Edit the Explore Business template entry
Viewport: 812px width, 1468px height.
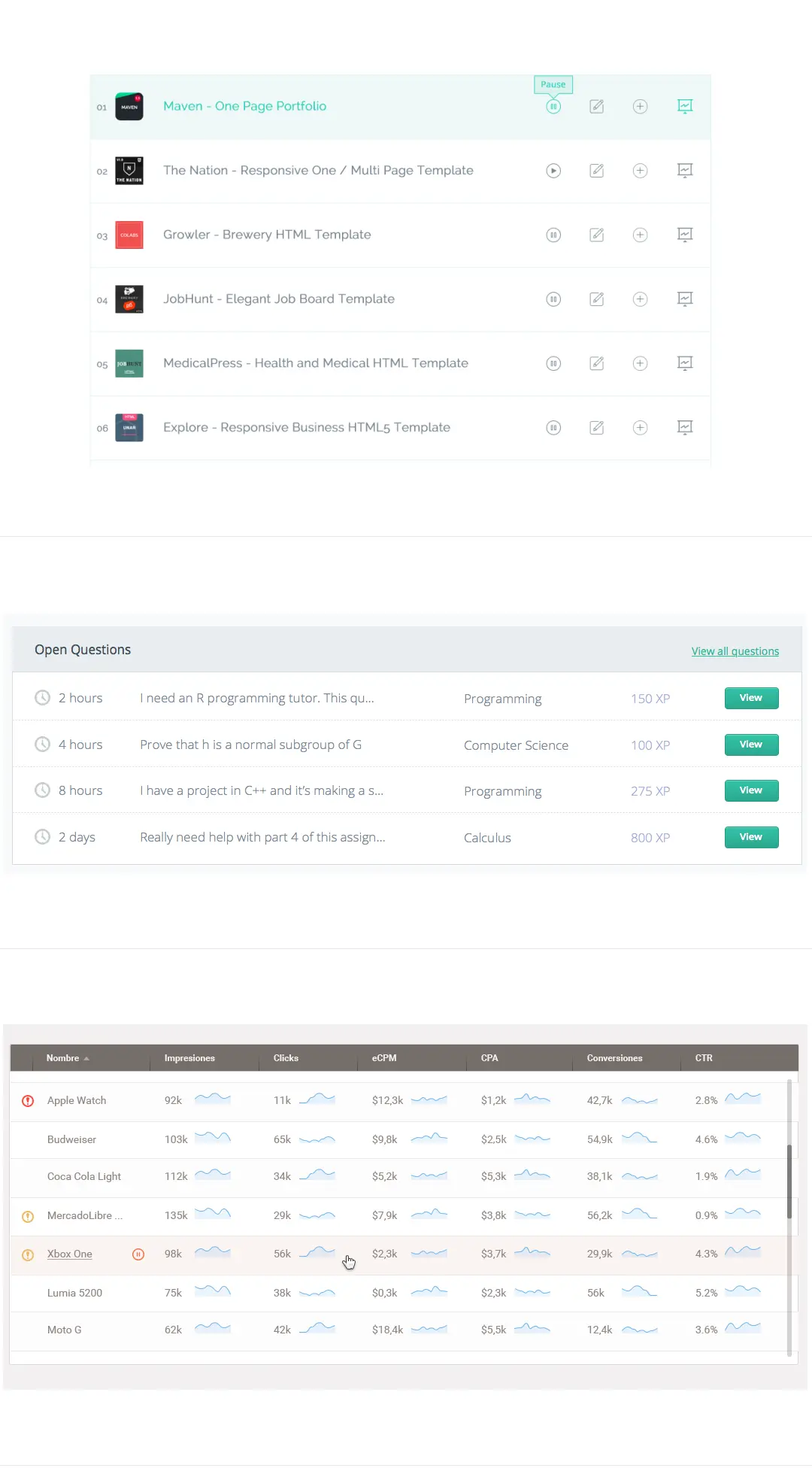pos(597,428)
